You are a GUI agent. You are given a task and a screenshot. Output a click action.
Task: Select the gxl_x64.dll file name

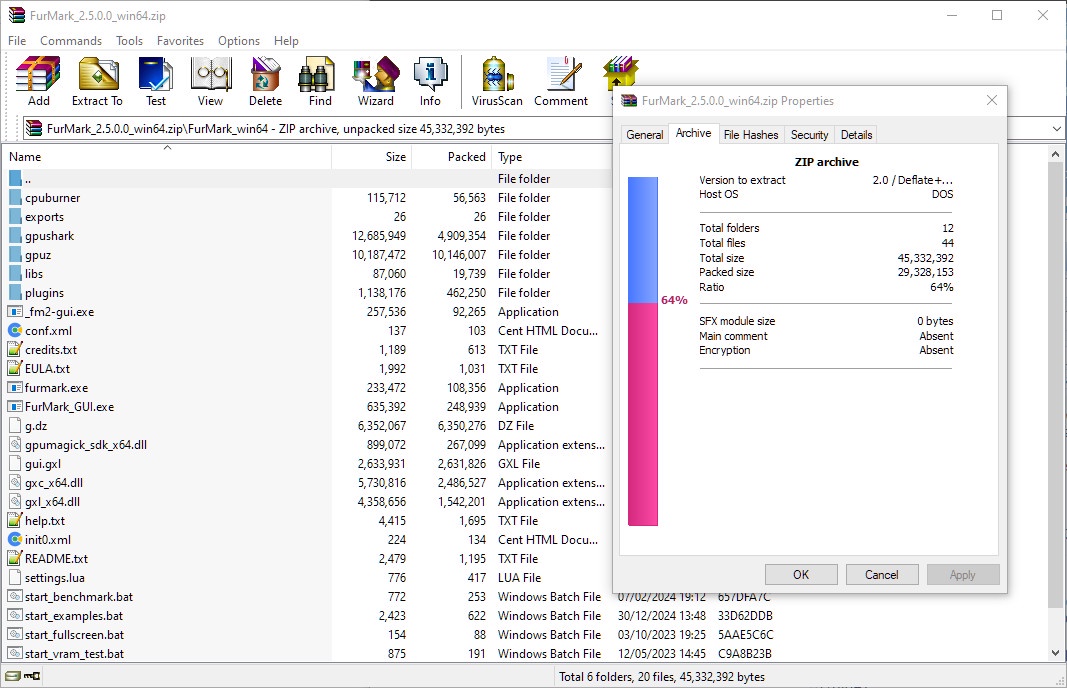(x=52, y=502)
